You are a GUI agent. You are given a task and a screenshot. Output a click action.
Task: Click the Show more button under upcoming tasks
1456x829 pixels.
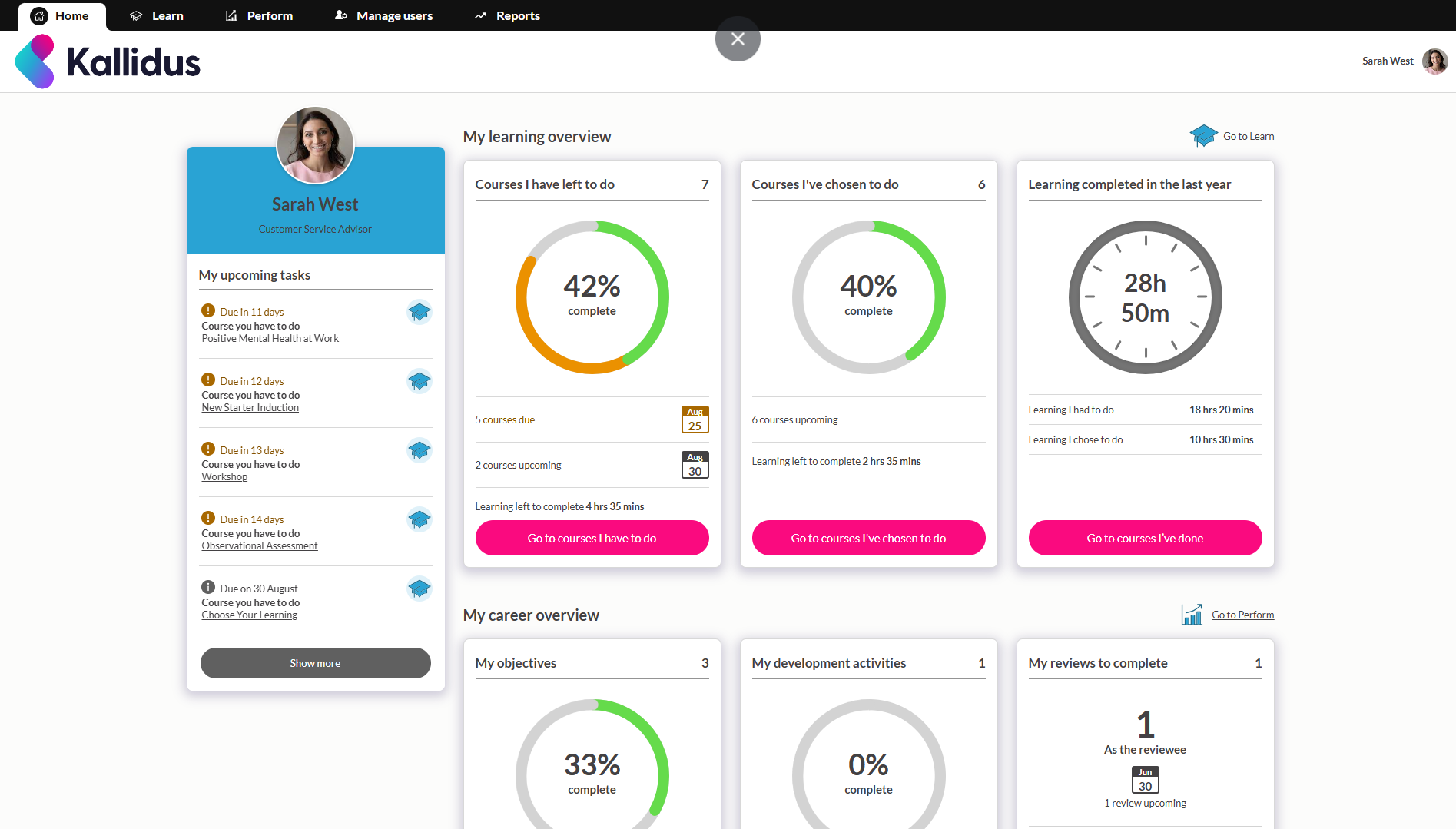(315, 662)
